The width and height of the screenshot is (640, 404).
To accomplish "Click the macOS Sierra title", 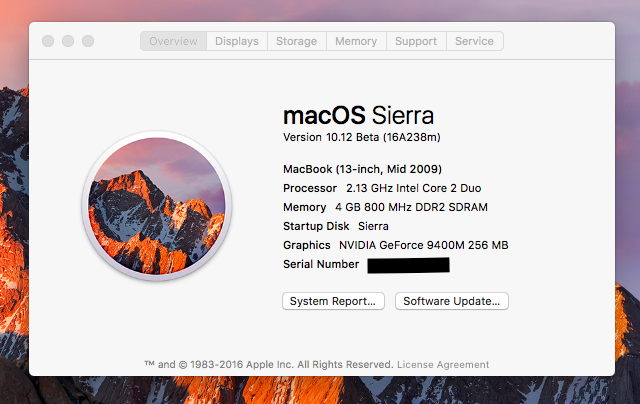I will tap(358, 115).
